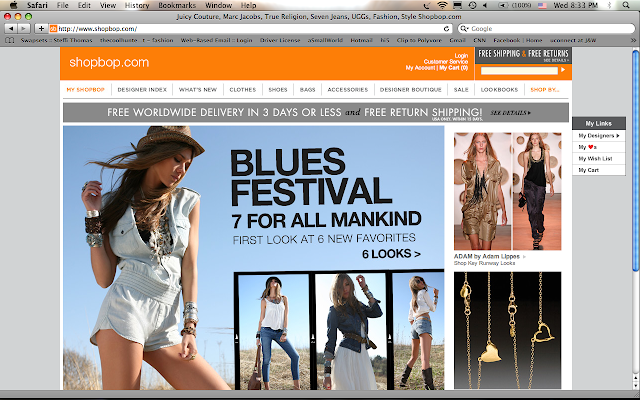The height and width of the screenshot is (400, 640).
Task: Open the History menu
Action: (137, 5)
